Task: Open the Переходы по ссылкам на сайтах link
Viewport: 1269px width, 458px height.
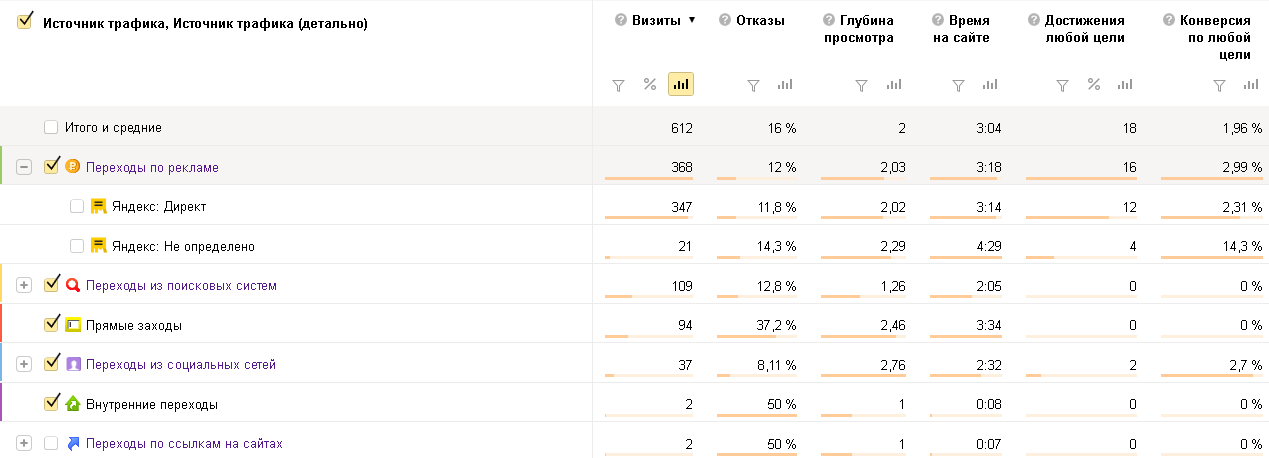Action: click(x=184, y=443)
